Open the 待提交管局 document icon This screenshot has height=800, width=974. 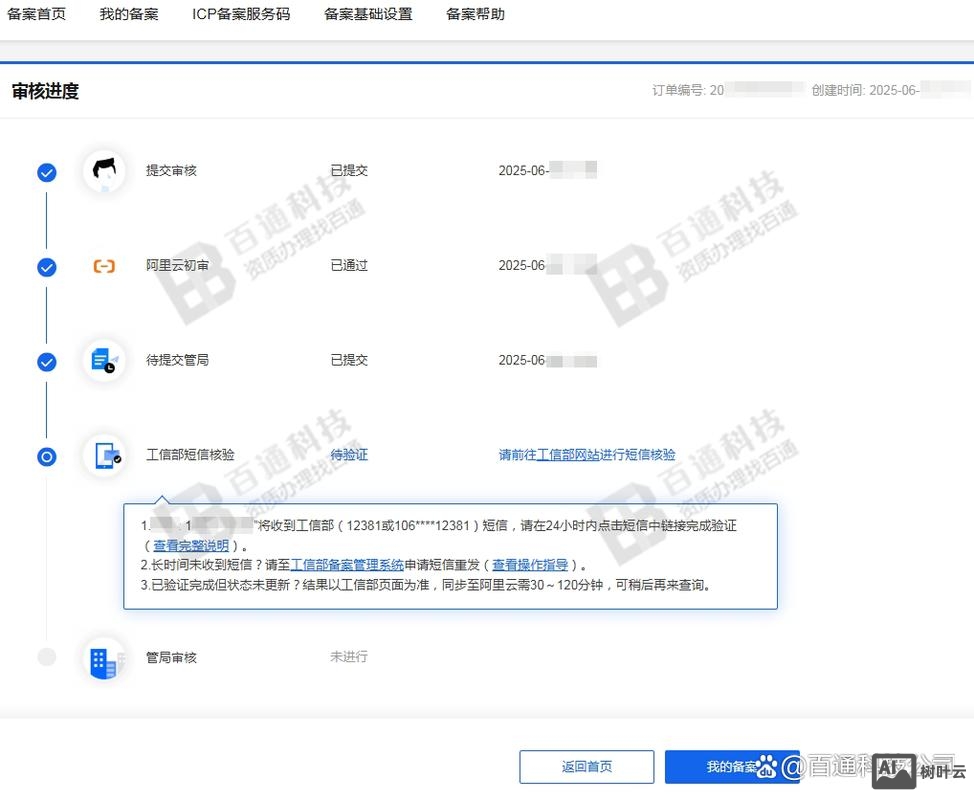click(104, 360)
